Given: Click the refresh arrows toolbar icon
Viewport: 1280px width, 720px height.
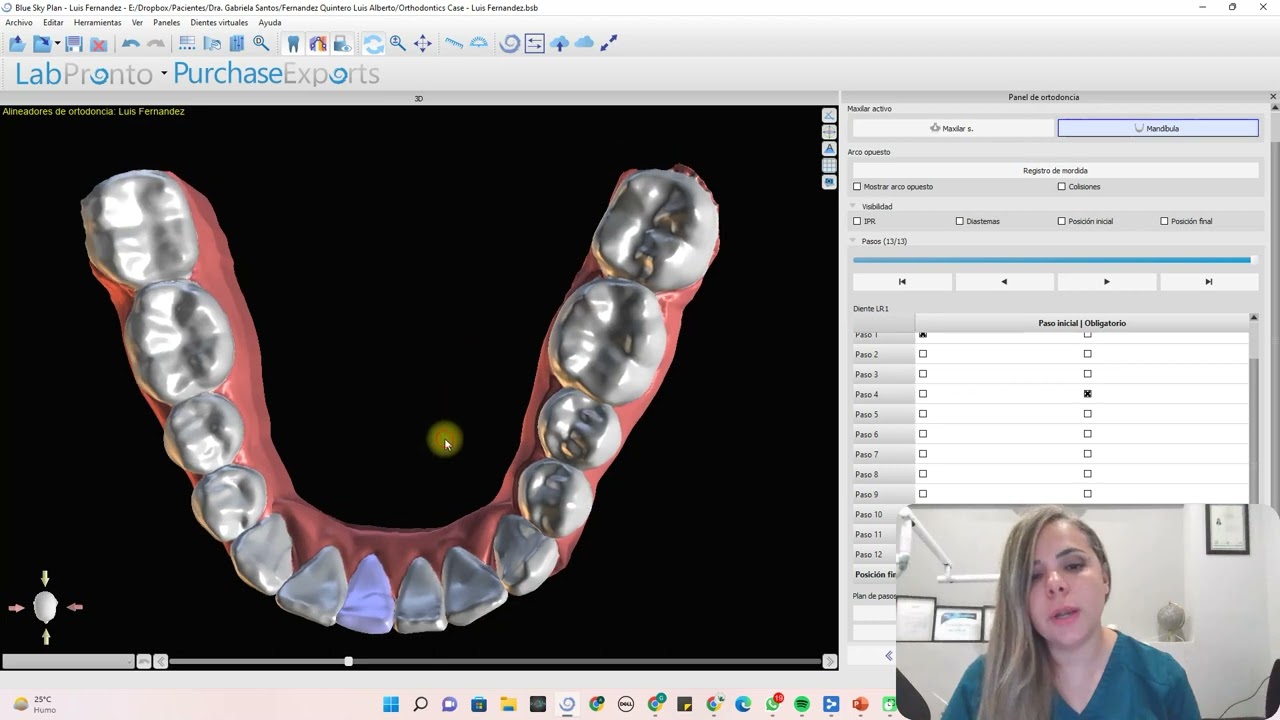Looking at the screenshot, I should [x=373, y=44].
